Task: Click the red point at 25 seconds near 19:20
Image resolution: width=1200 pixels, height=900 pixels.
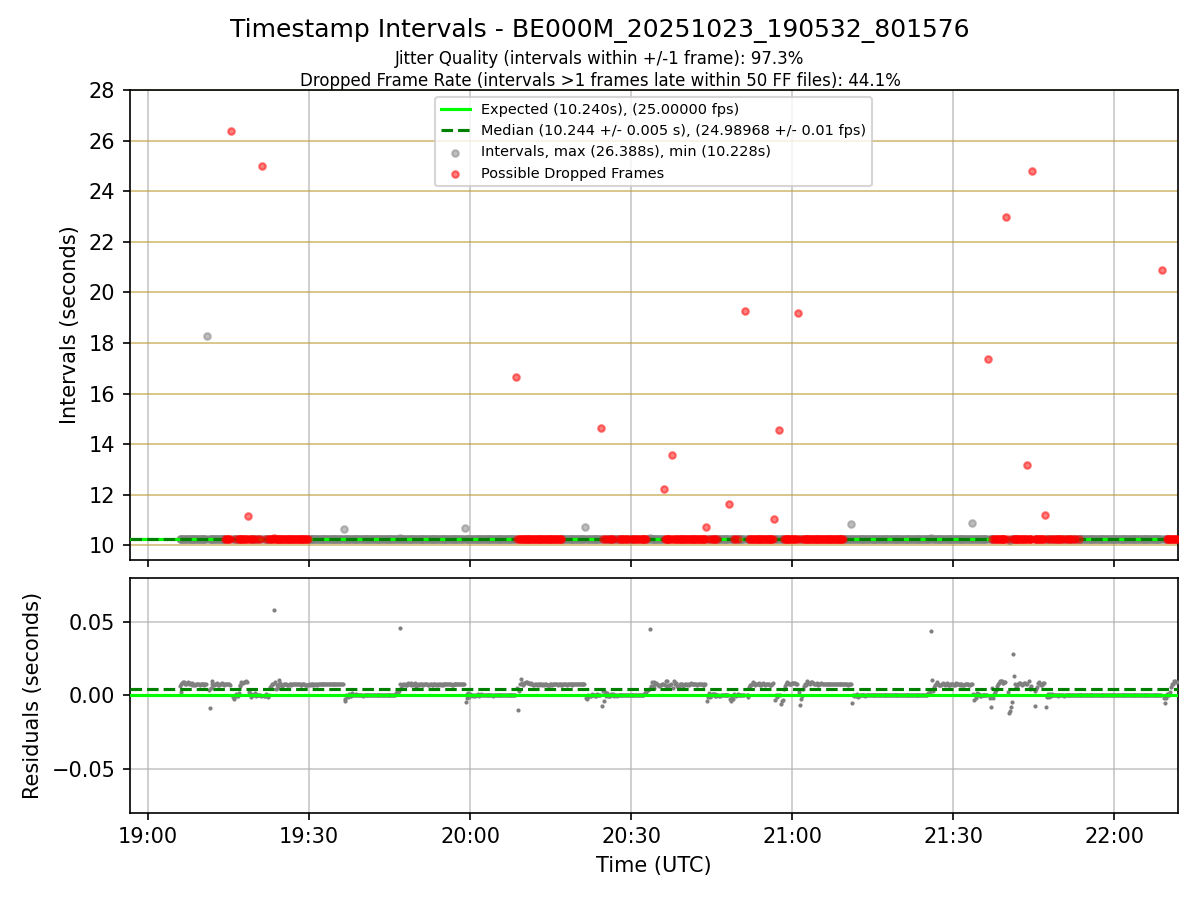Action: click(x=262, y=166)
